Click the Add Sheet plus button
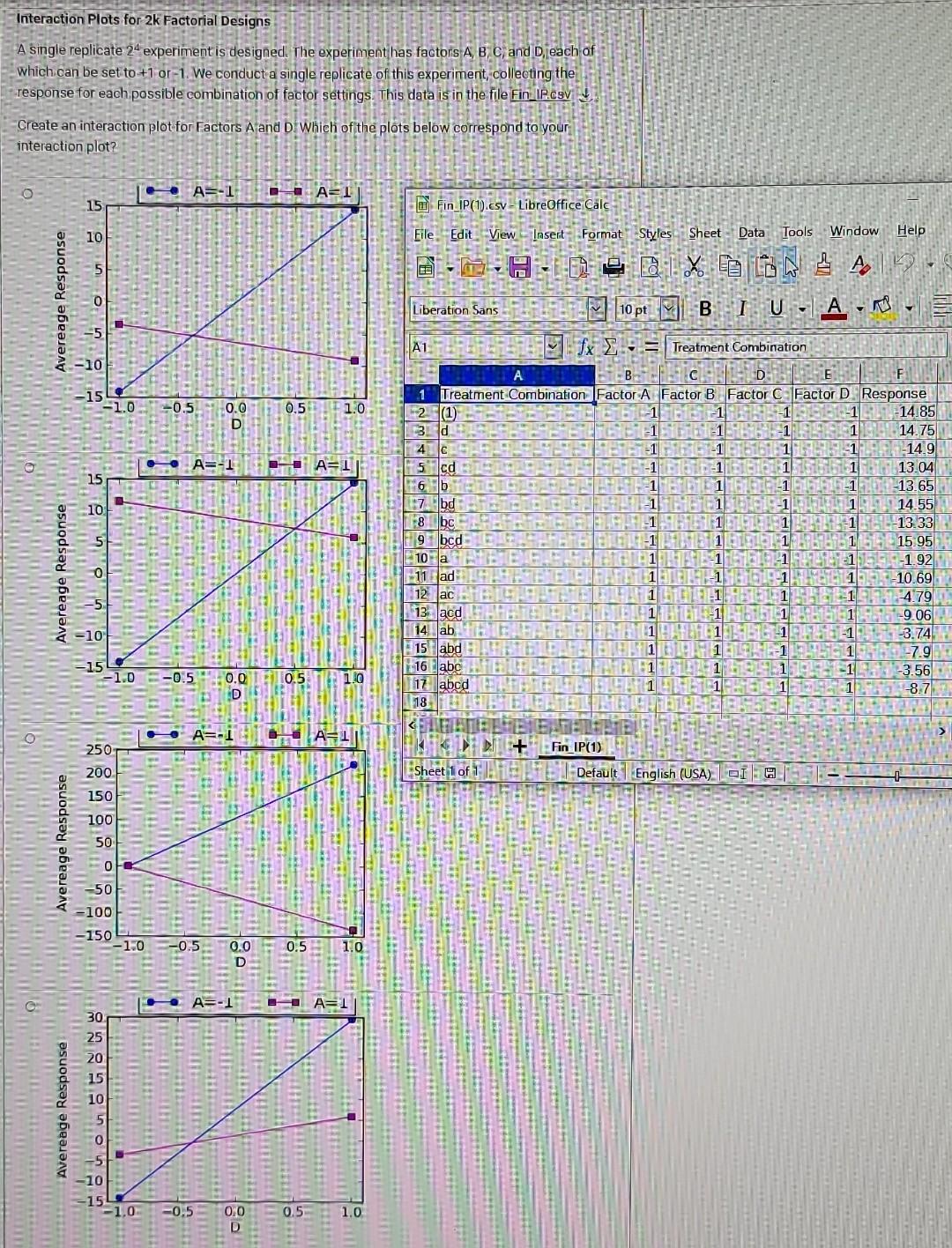 pyautogui.click(x=518, y=747)
